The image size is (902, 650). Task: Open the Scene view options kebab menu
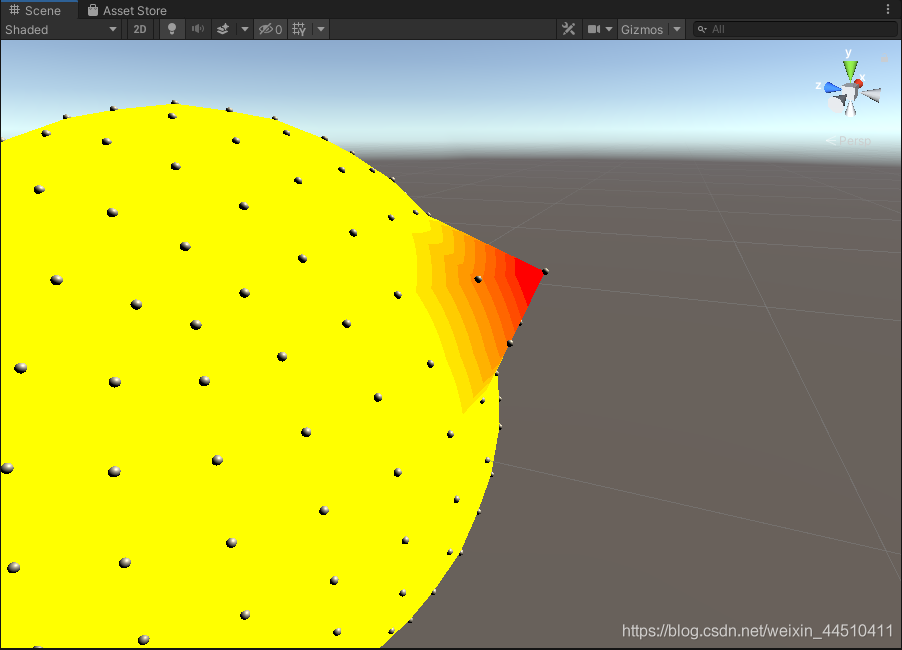888,10
